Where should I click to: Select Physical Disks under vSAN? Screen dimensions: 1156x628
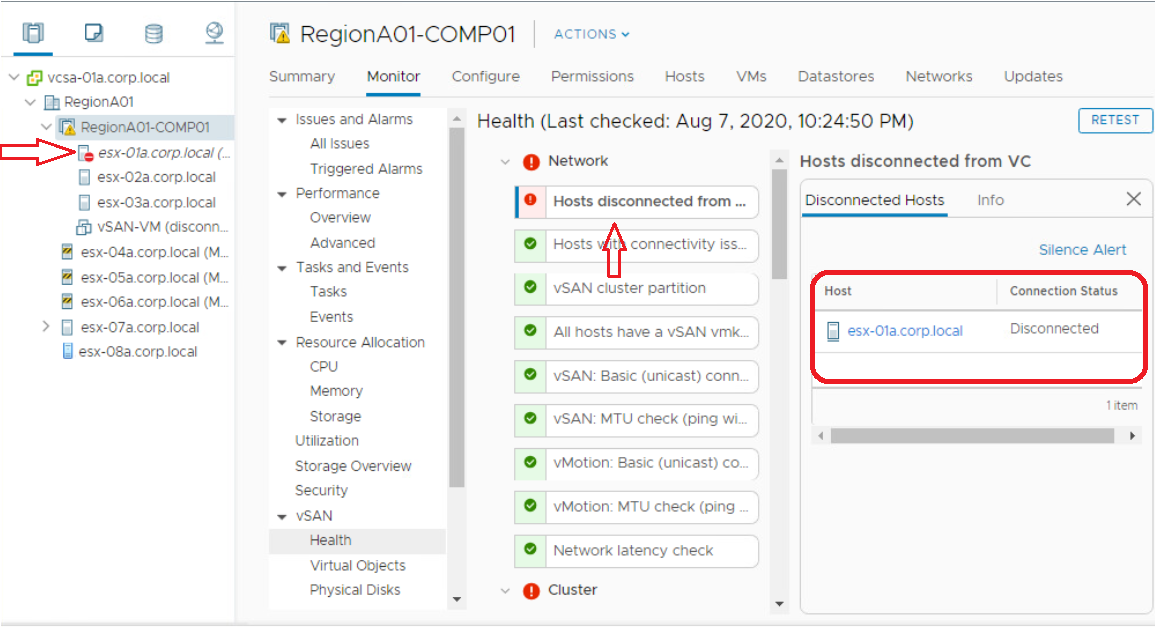click(x=355, y=590)
